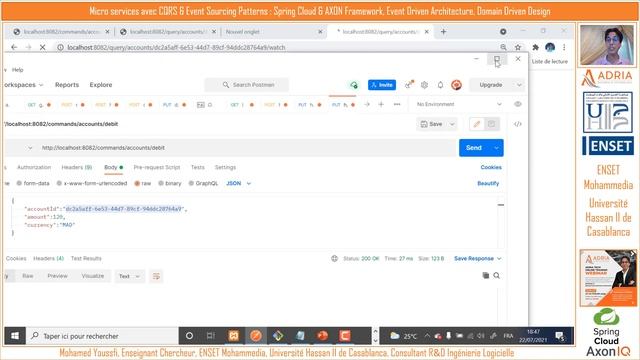
Task: Open the Postman settings gear icon
Action: 424,85
